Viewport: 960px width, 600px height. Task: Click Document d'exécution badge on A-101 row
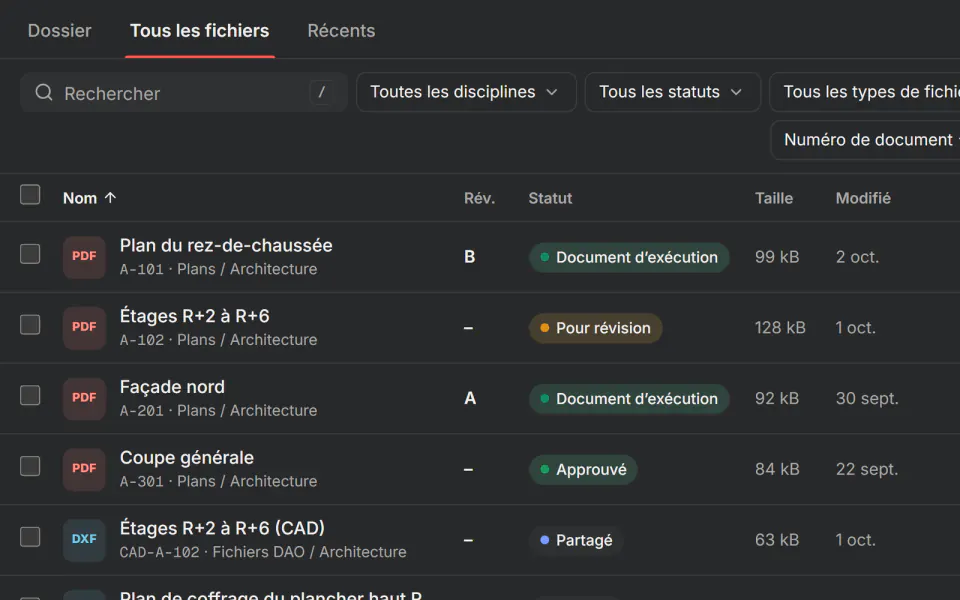pyautogui.click(x=629, y=257)
